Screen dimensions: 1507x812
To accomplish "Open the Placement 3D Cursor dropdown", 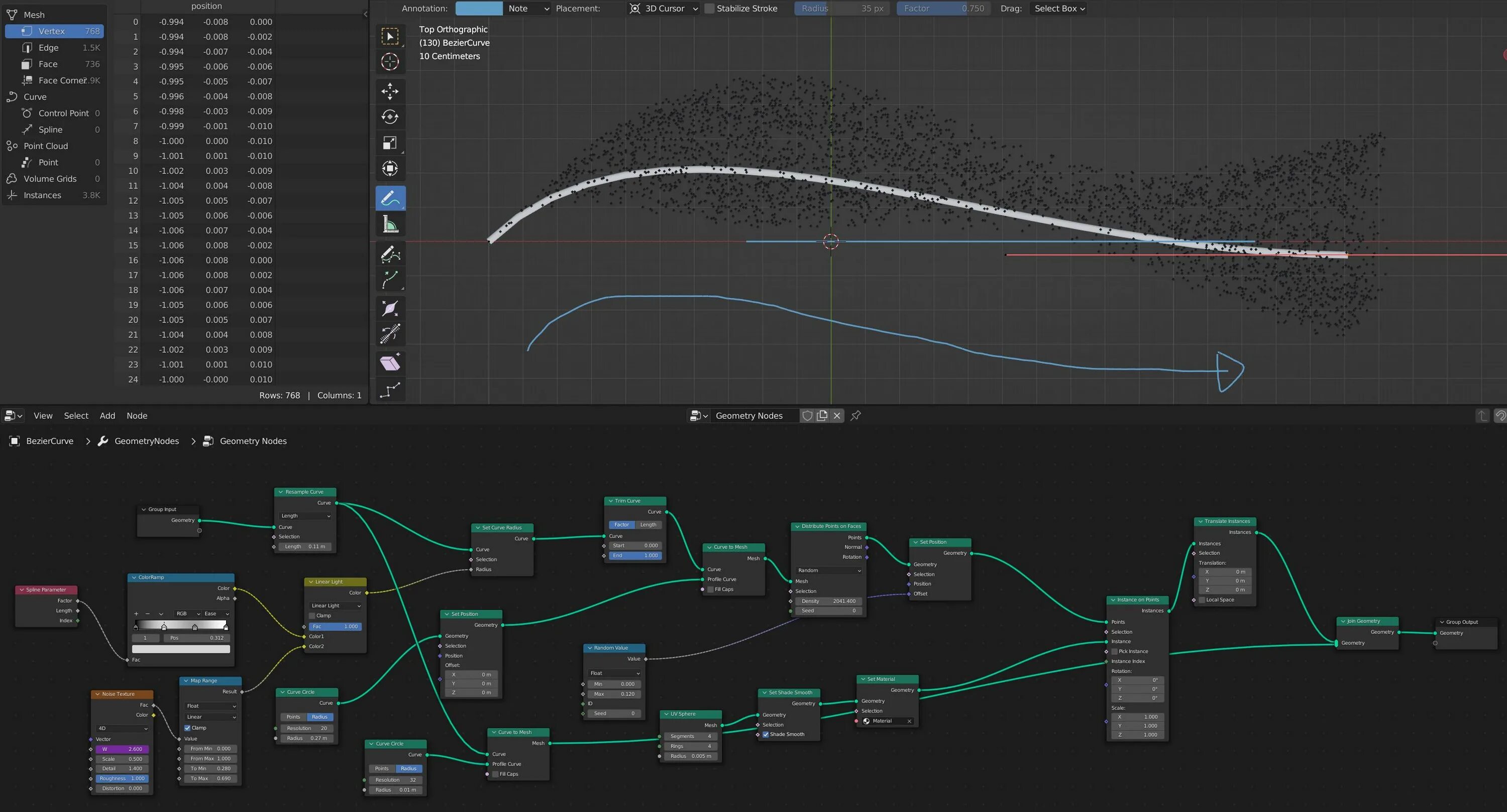I will click(x=665, y=8).
